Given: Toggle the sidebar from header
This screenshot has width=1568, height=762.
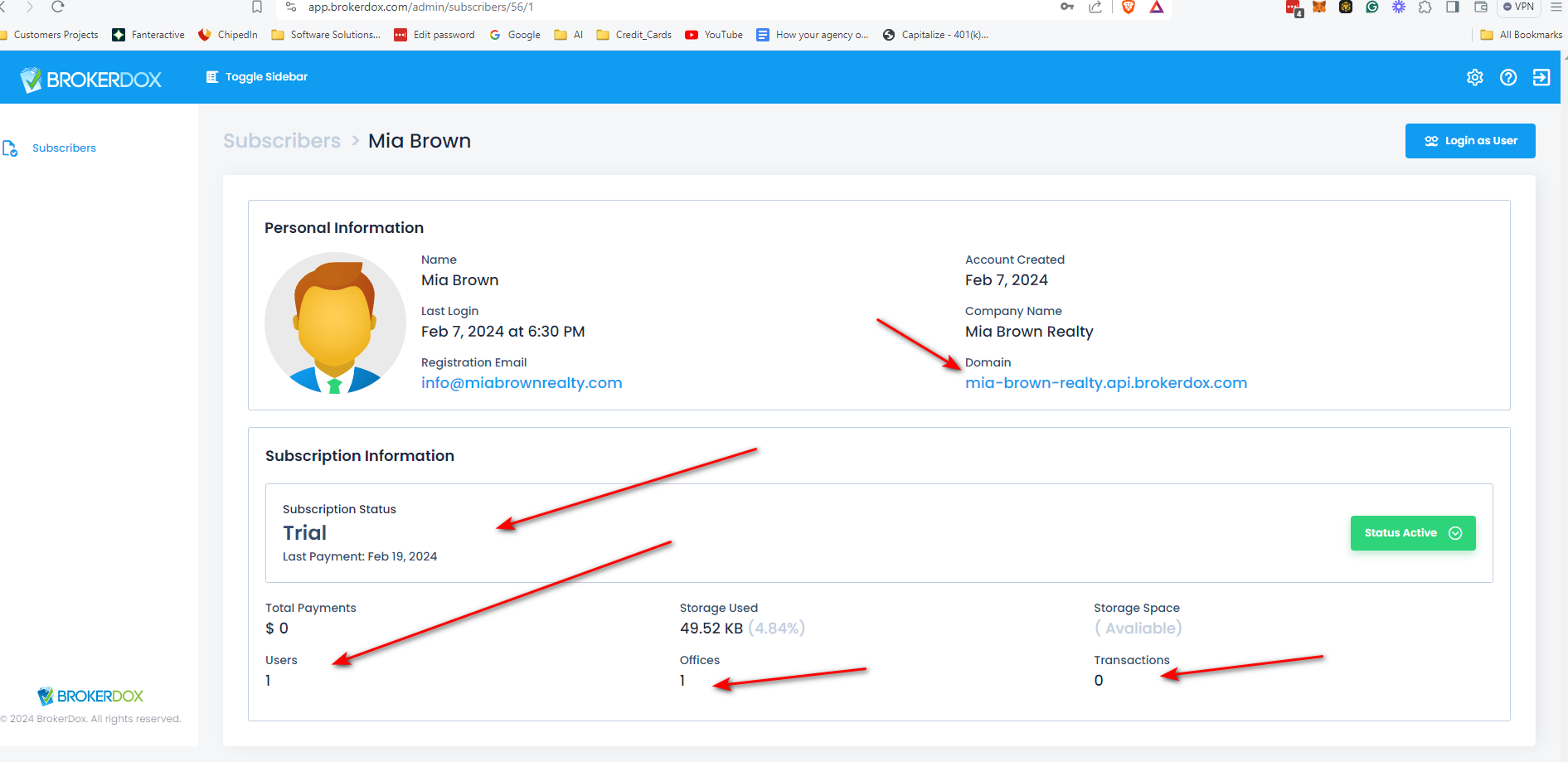Looking at the screenshot, I should [x=257, y=77].
